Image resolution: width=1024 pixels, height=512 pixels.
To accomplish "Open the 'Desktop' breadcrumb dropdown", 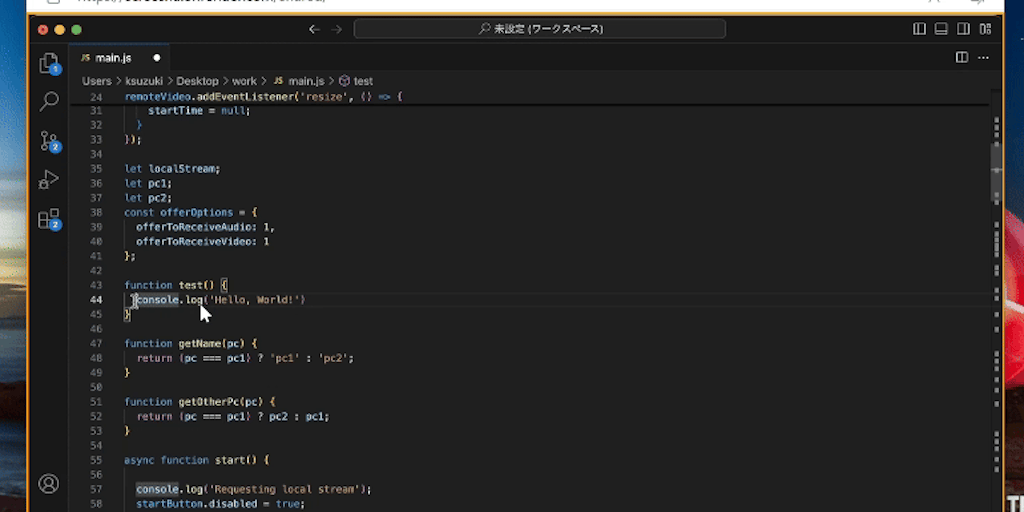I will [x=198, y=81].
